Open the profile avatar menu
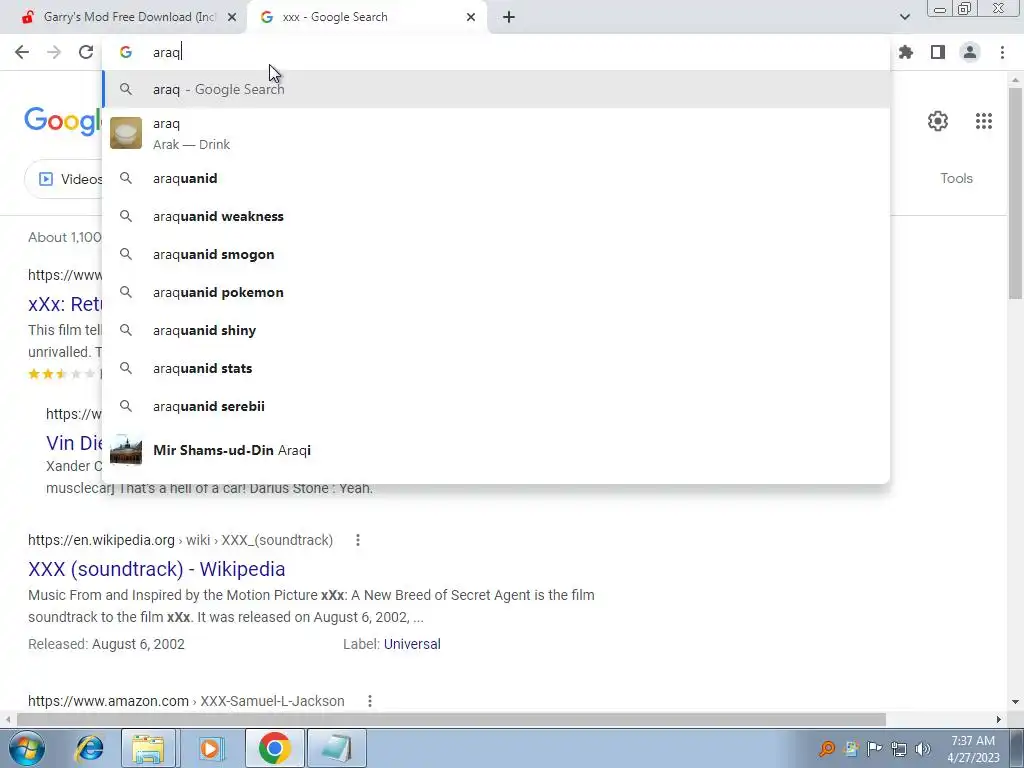This screenshot has height=768, width=1024. pos(970,52)
